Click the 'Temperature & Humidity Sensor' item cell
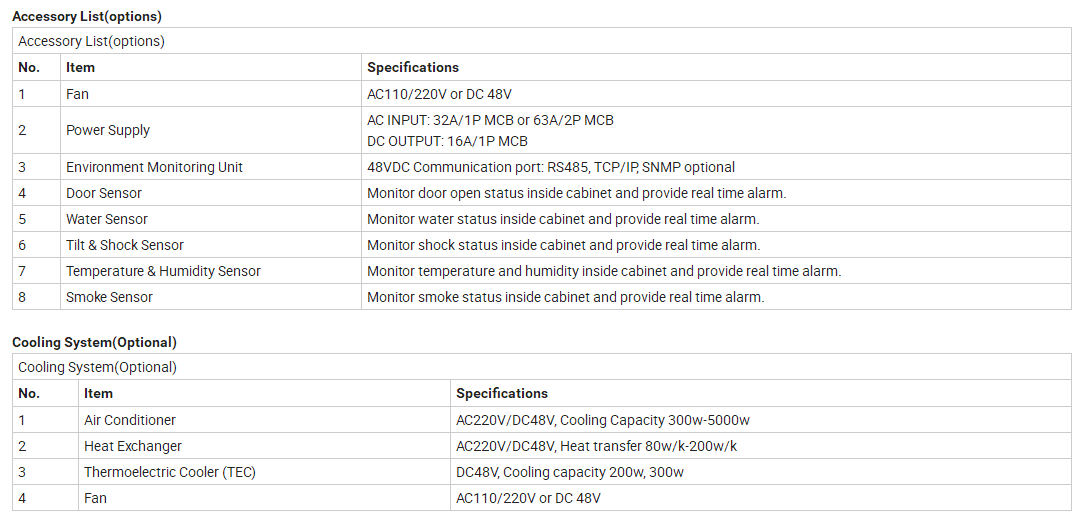 (163, 271)
